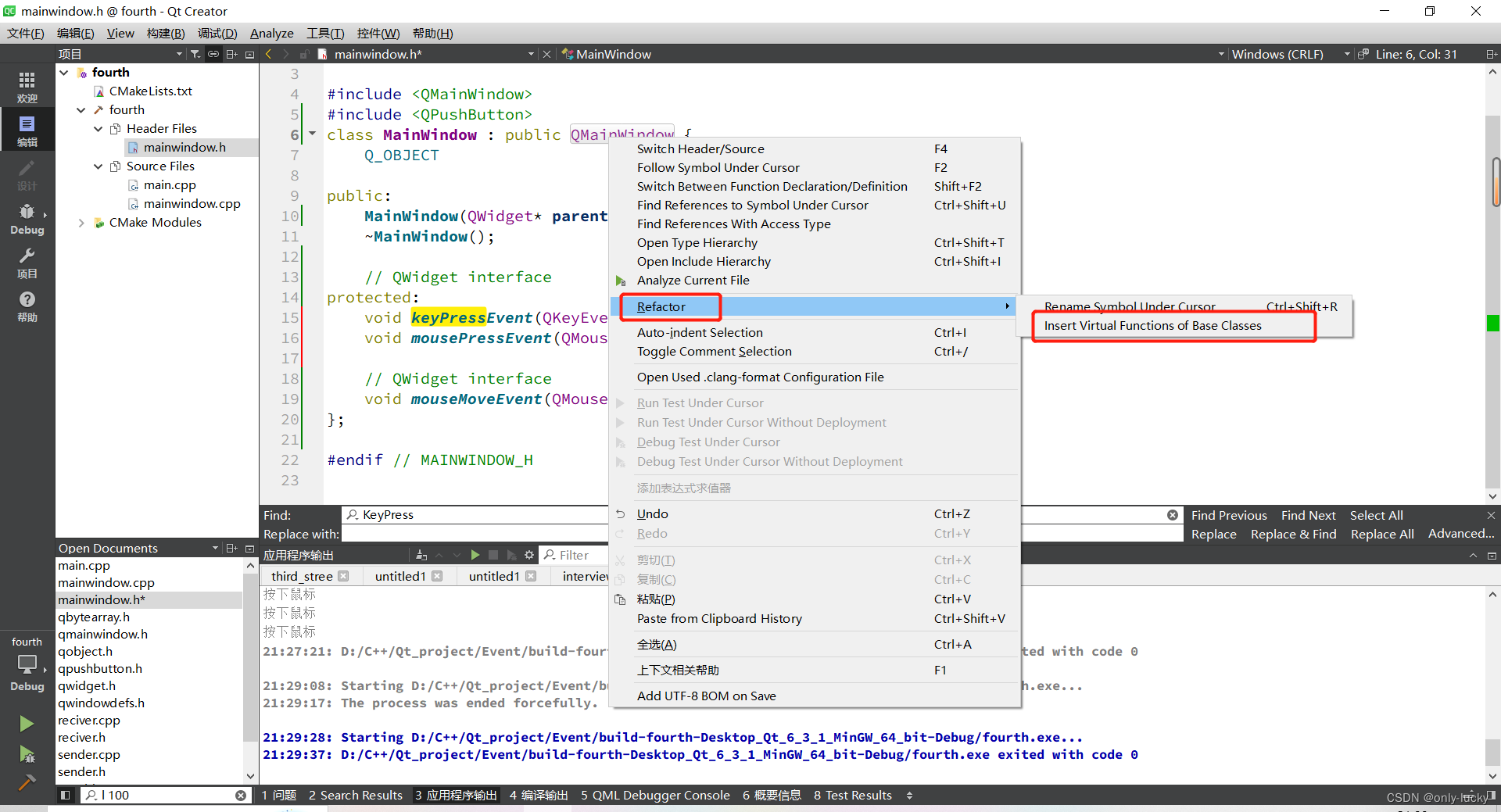
Task: Switch to the '2 Search Results' pane tab
Action: (x=356, y=795)
